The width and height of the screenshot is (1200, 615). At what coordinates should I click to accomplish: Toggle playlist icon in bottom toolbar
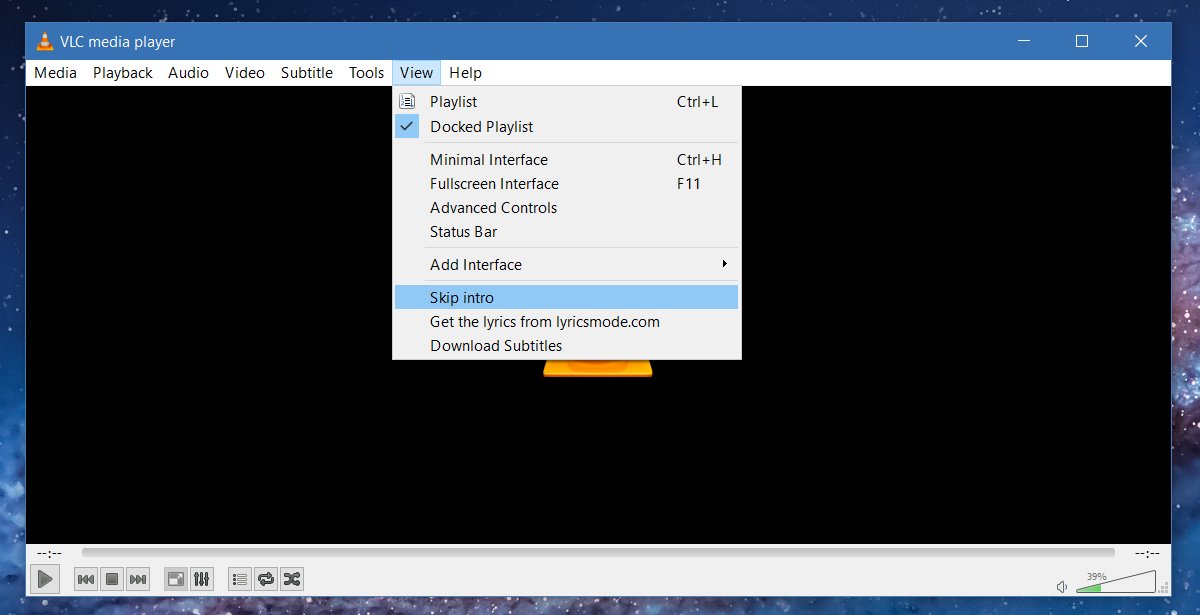pyautogui.click(x=240, y=578)
